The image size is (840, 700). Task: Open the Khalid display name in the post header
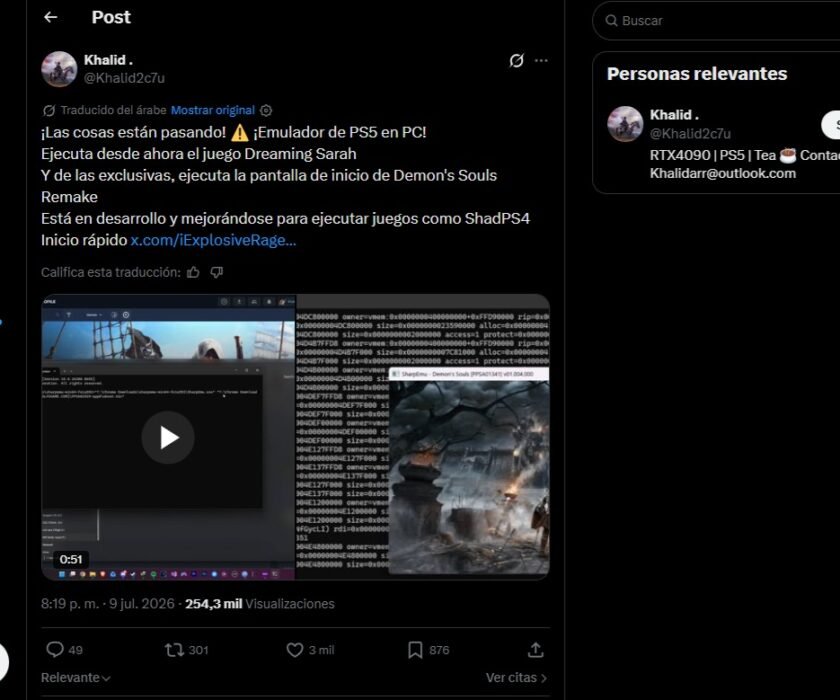point(108,60)
